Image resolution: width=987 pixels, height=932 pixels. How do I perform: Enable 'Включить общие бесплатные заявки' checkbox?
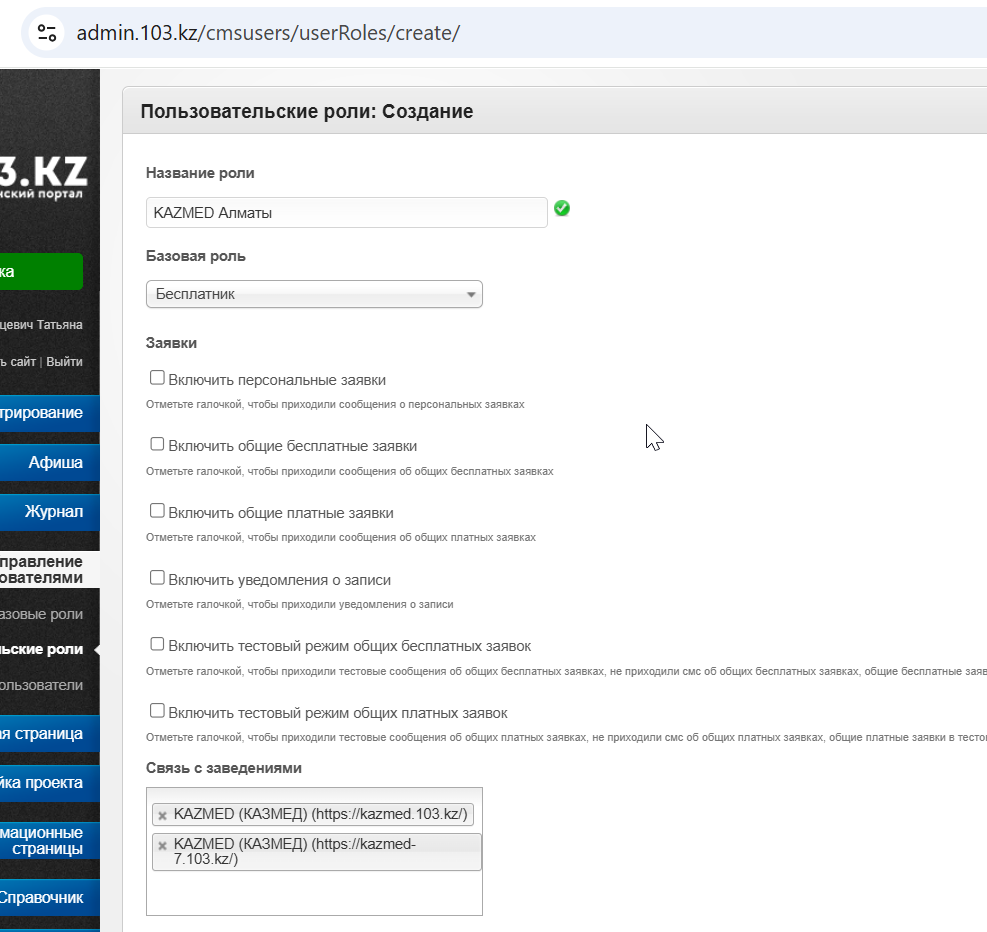(157, 444)
